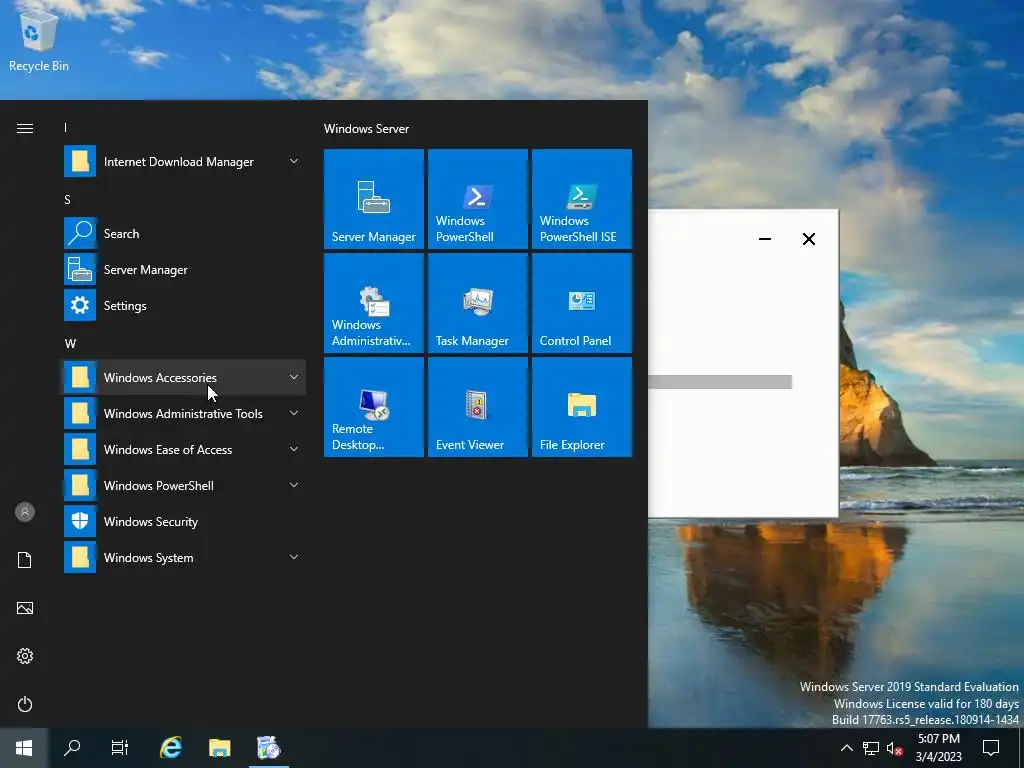
Task: Open Documents from the Start left rail
Action: (x=25, y=560)
